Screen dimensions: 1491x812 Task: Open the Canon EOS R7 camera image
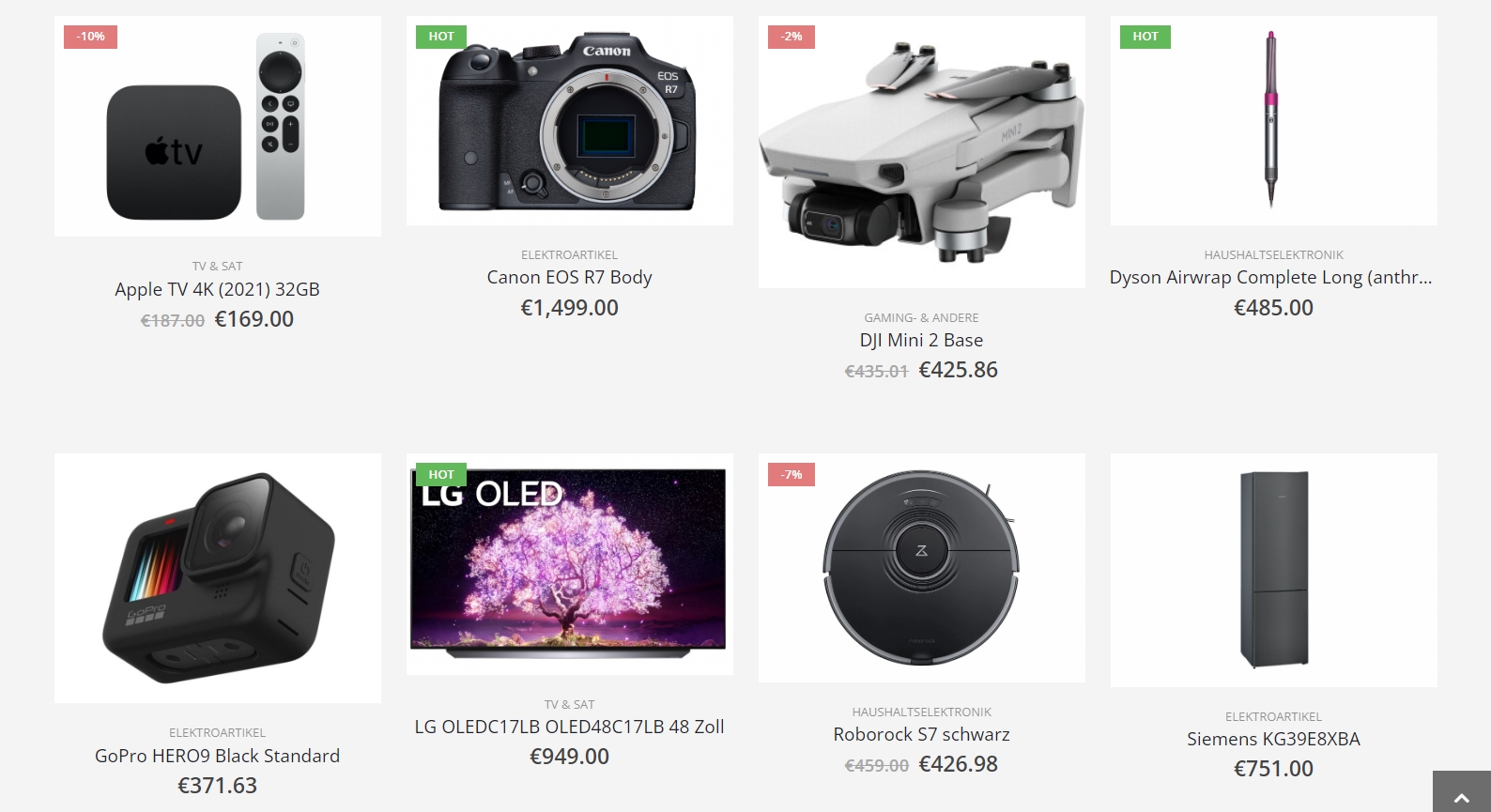(570, 120)
